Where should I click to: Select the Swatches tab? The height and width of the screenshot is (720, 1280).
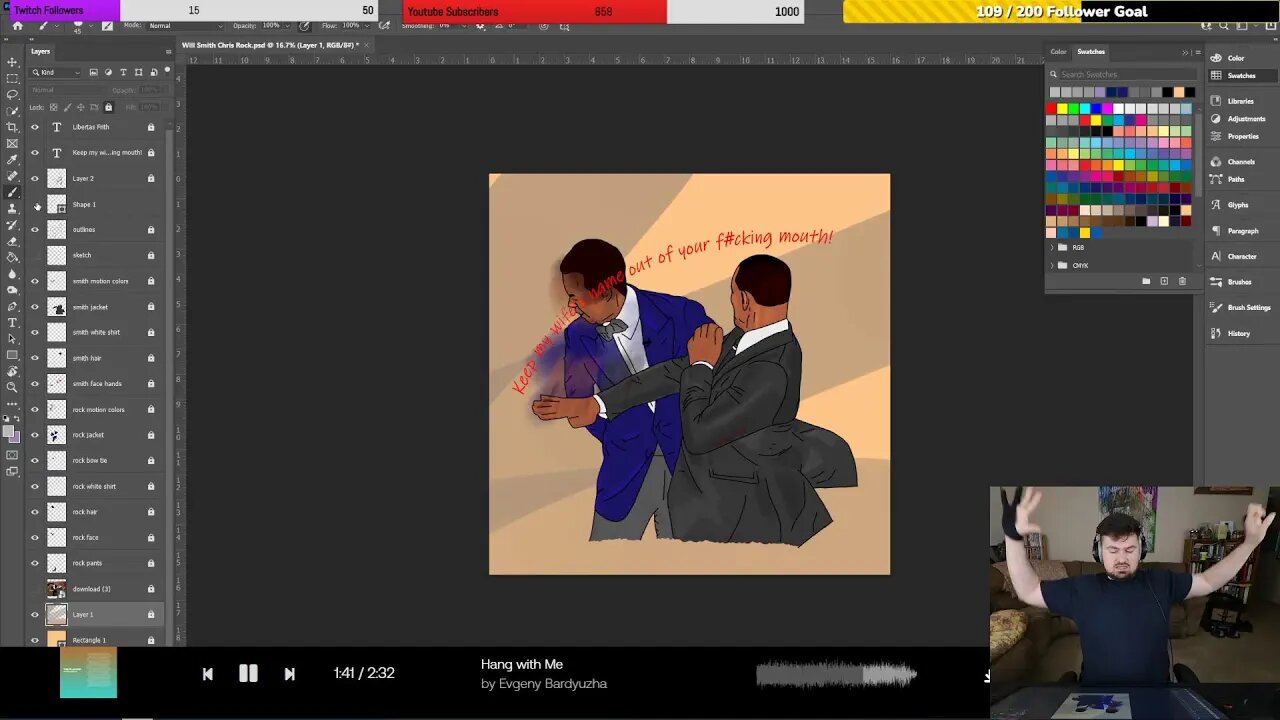click(x=1091, y=52)
